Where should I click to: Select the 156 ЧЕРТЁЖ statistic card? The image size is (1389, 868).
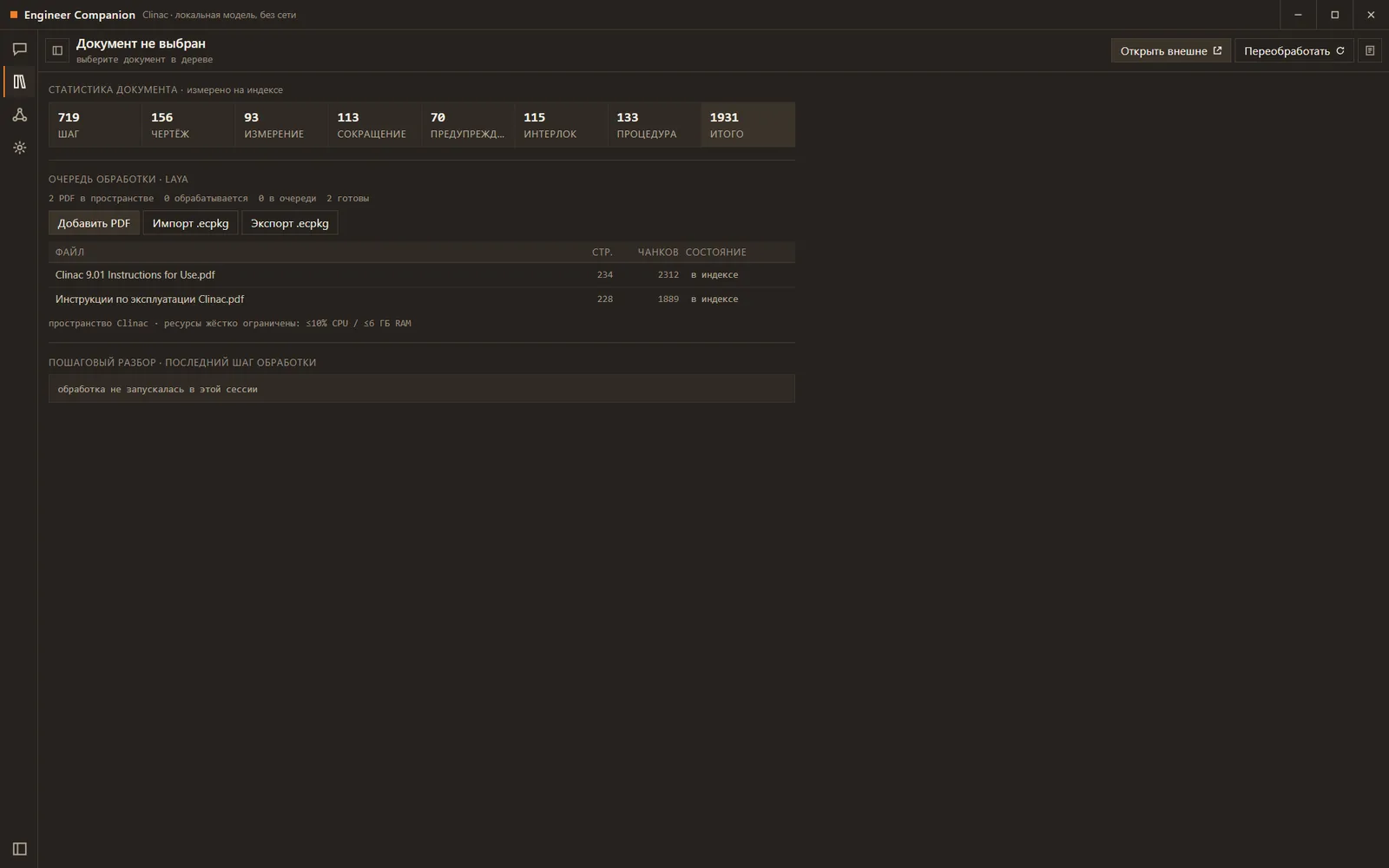(x=188, y=125)
